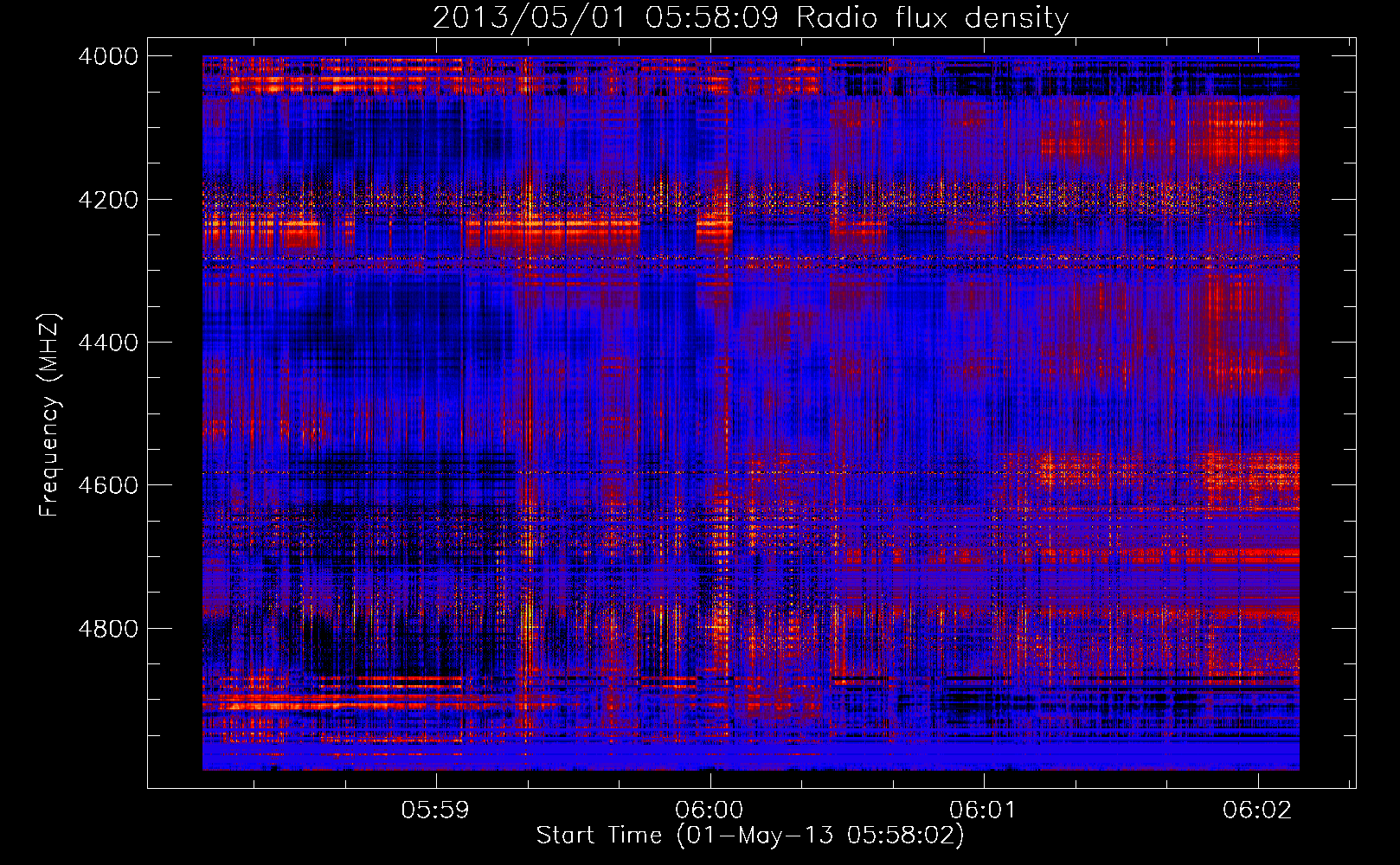
Task: Click the 06:01 time axis label
Action: pyautogui.click(x=982, y=811)
